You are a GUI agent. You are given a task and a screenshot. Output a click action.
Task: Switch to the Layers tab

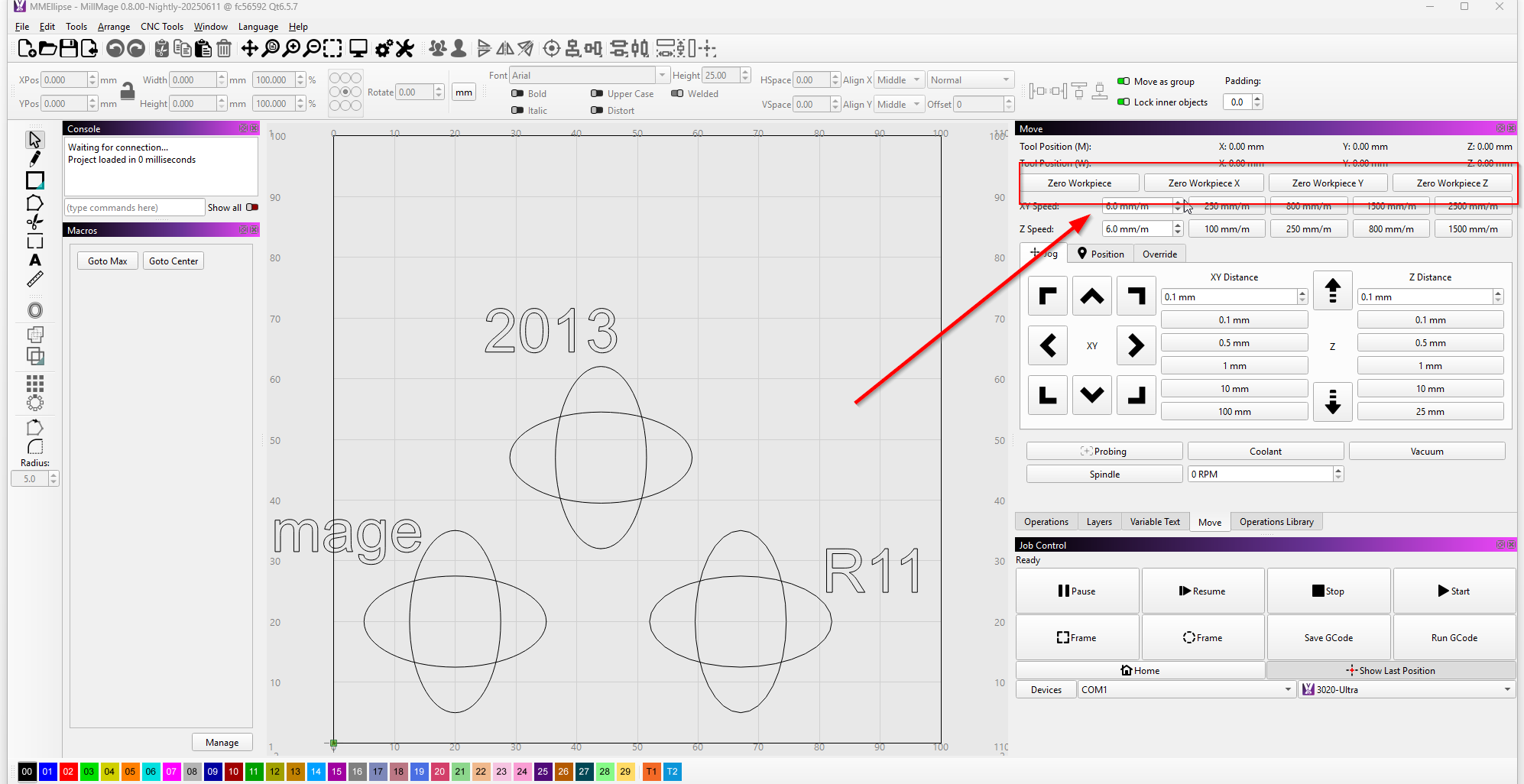click(1099, 521)
